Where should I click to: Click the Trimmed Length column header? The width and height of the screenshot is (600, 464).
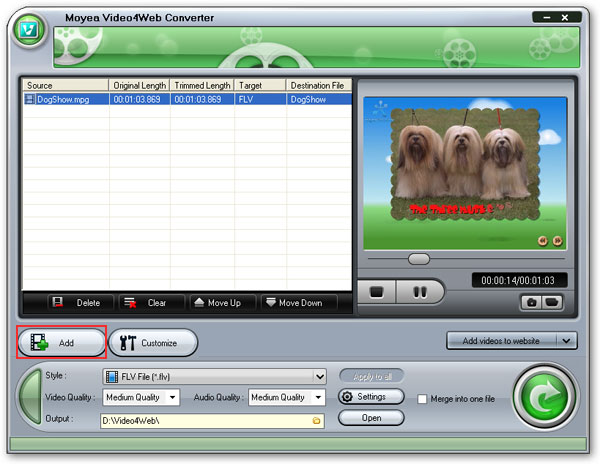tap(202, 85)
